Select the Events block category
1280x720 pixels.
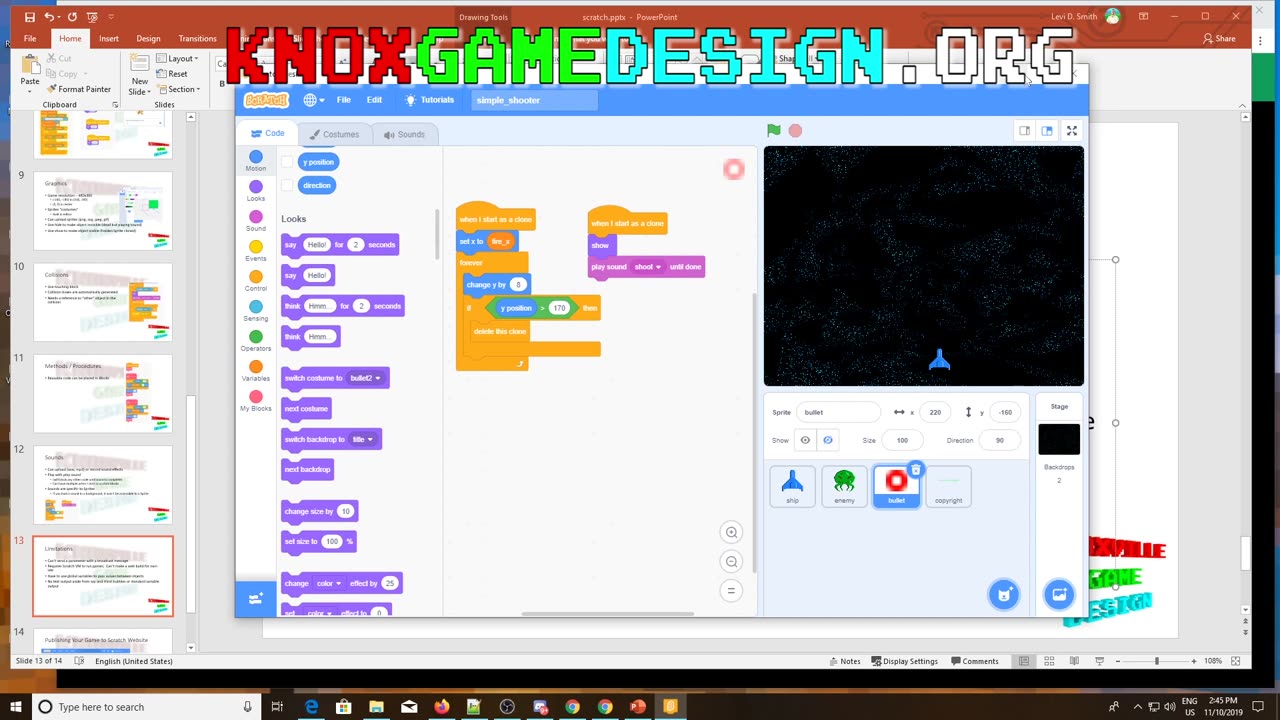(x=256, y=251)
